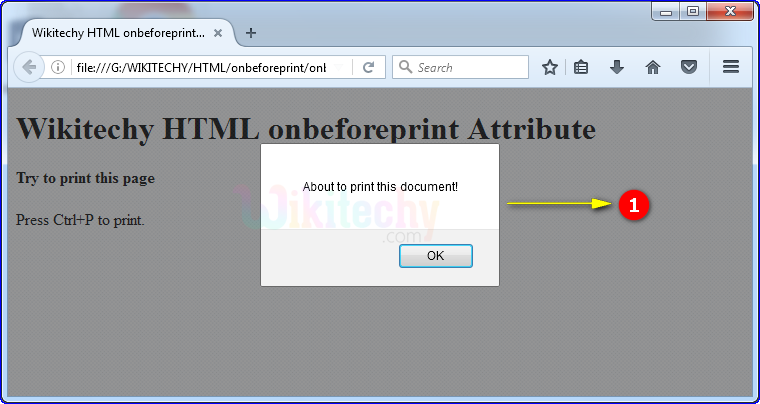Close the Wikitechy HTML onbeforeprint tab
This screenshot has width=760, height=404.
[218, 32]
